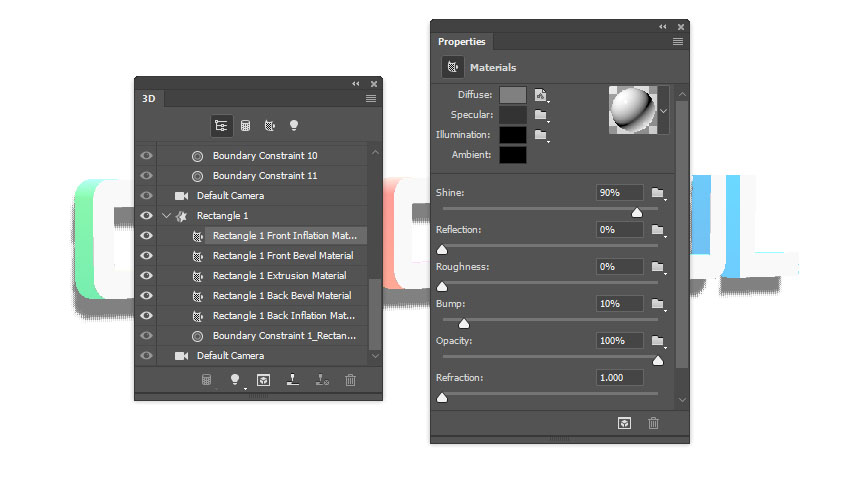Open Opacity texture folder icon
Viewport: 850px width, 485px height.
pos(658,341)
